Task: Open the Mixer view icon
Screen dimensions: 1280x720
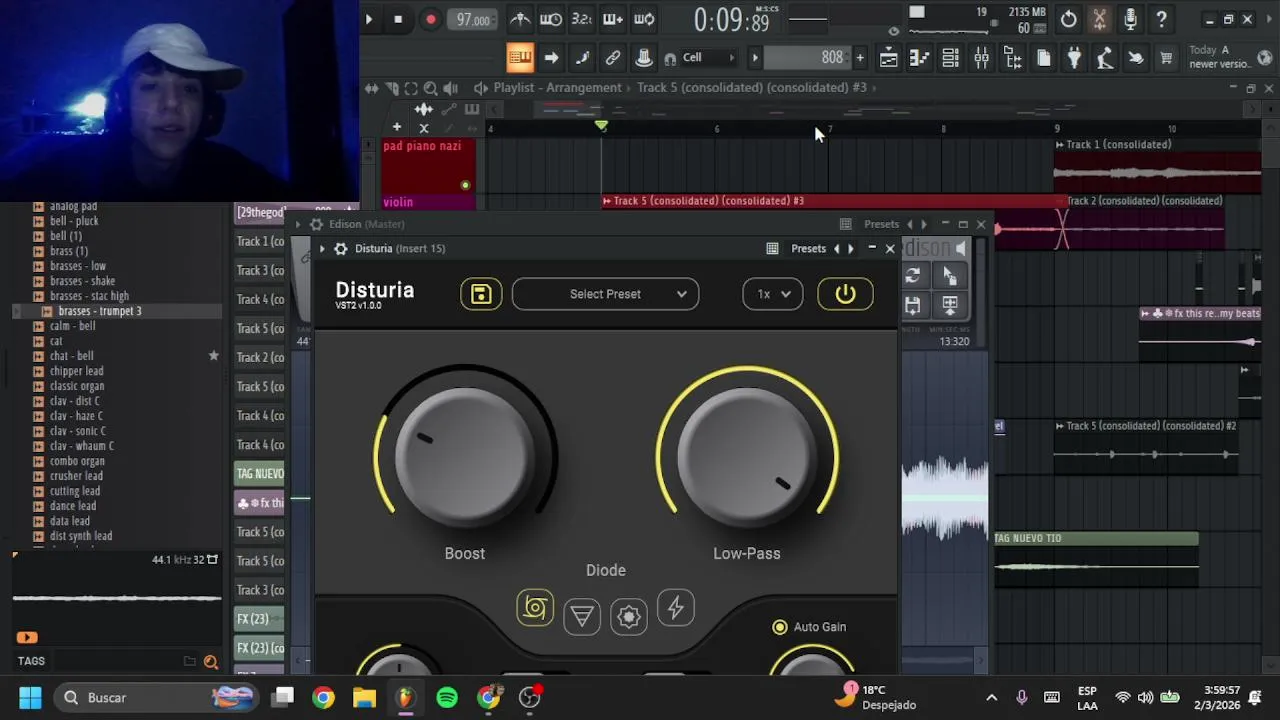Action: coord(981,58)
